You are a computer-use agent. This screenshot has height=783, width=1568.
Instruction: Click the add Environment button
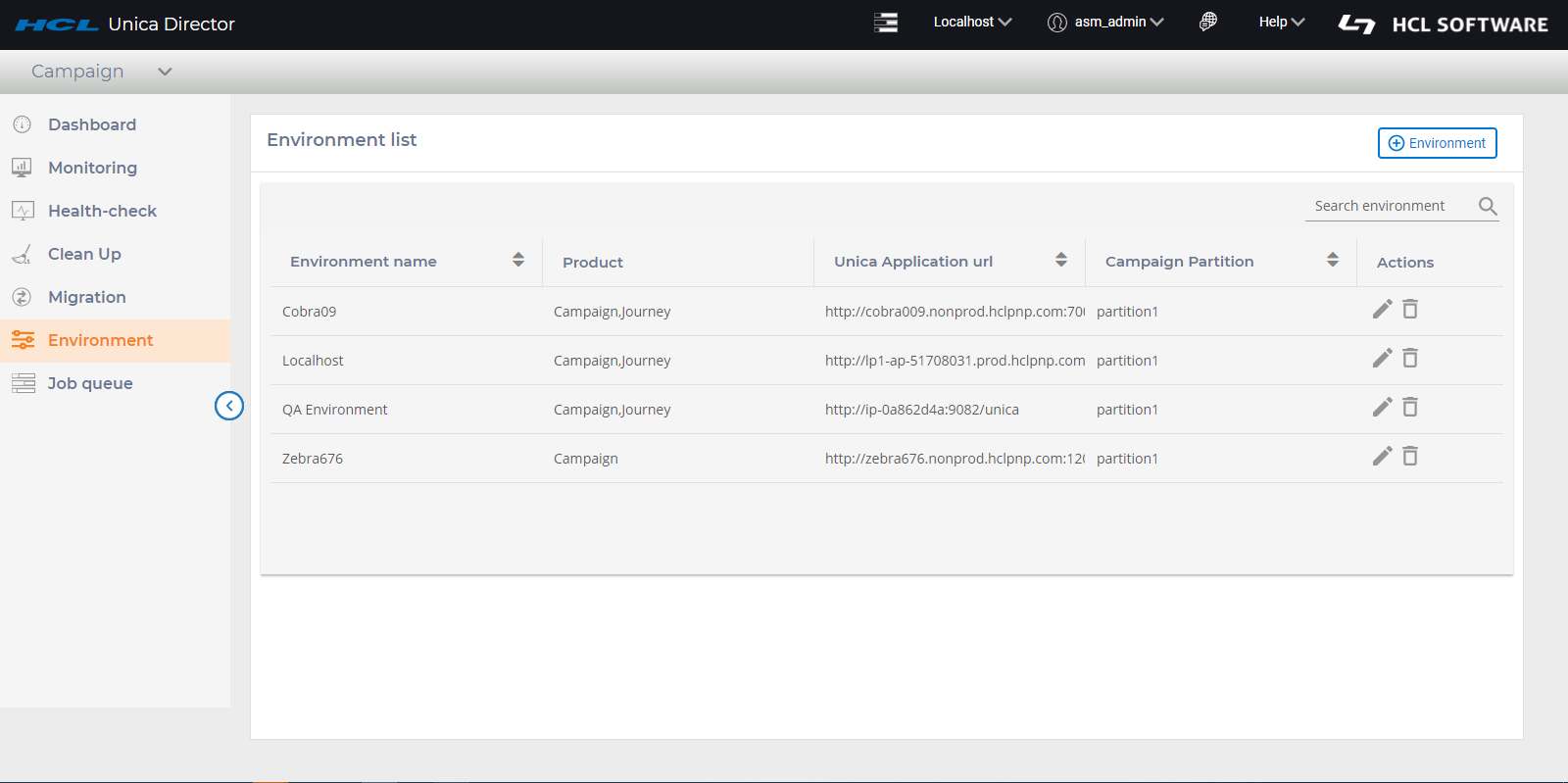click(1437, 143)
